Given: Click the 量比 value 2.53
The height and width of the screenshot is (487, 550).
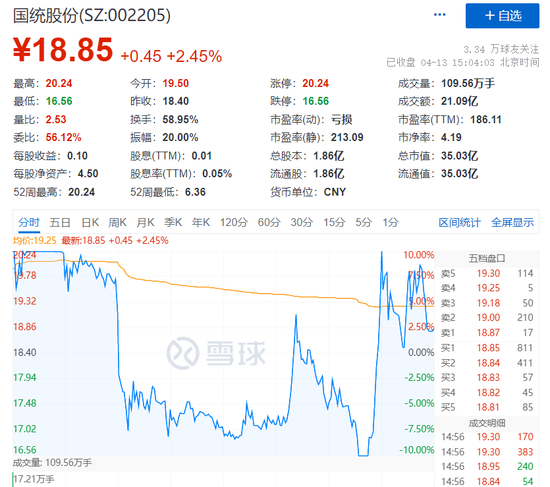Looking at the screenshot, I should 56,120.
